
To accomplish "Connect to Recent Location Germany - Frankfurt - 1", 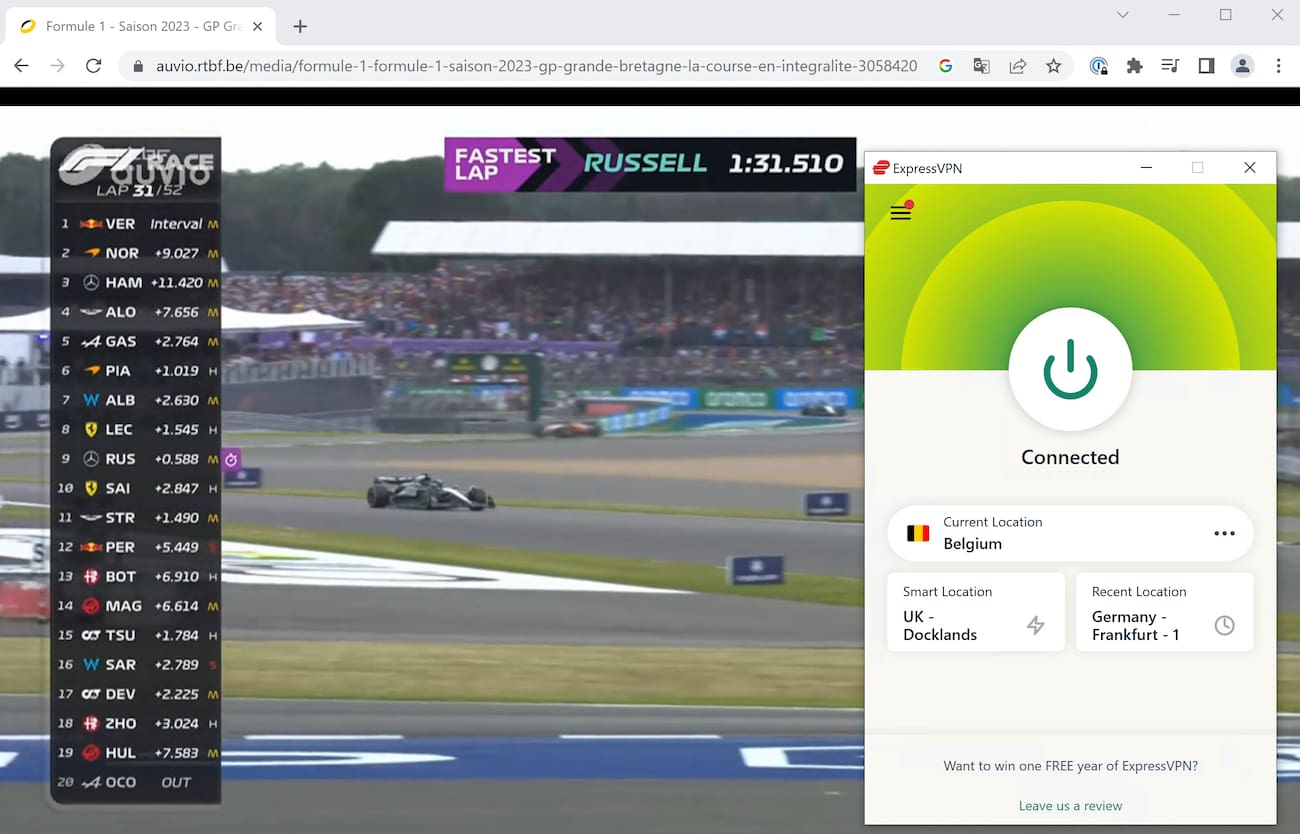I will [x=1164, y=612].
